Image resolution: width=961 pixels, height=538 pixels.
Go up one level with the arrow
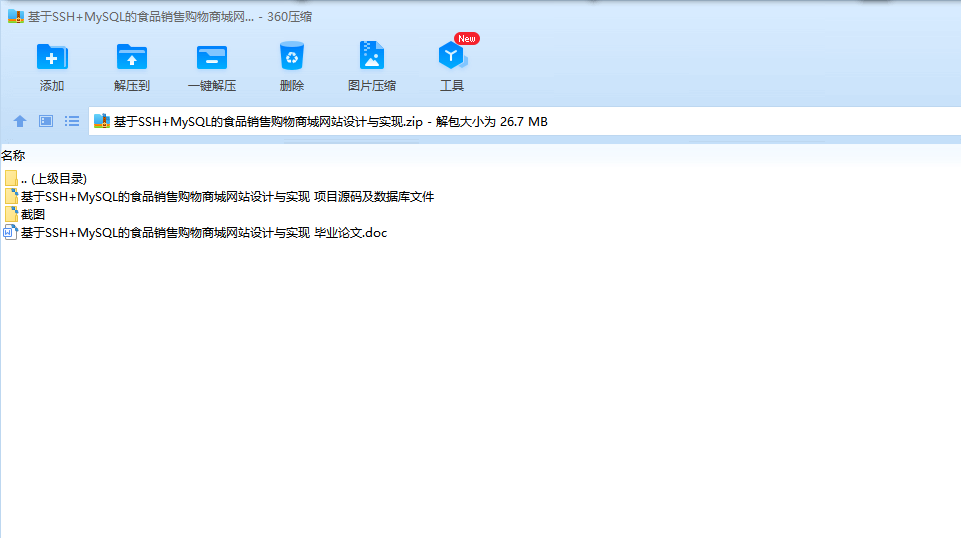20,121
